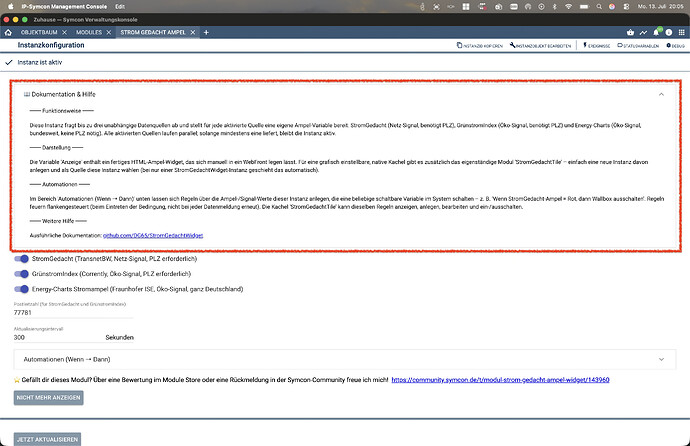The width and height of the screenshot is (690, 446).
Task: Open the community.symcon.de forum link
Action: [500, 380]
